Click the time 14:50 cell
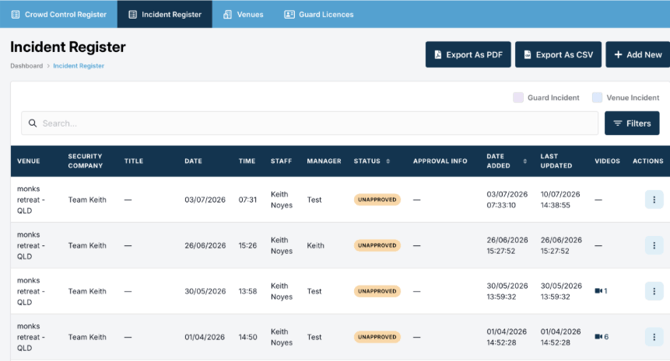The width and height of the screenshot is (670, 361). 248,337
